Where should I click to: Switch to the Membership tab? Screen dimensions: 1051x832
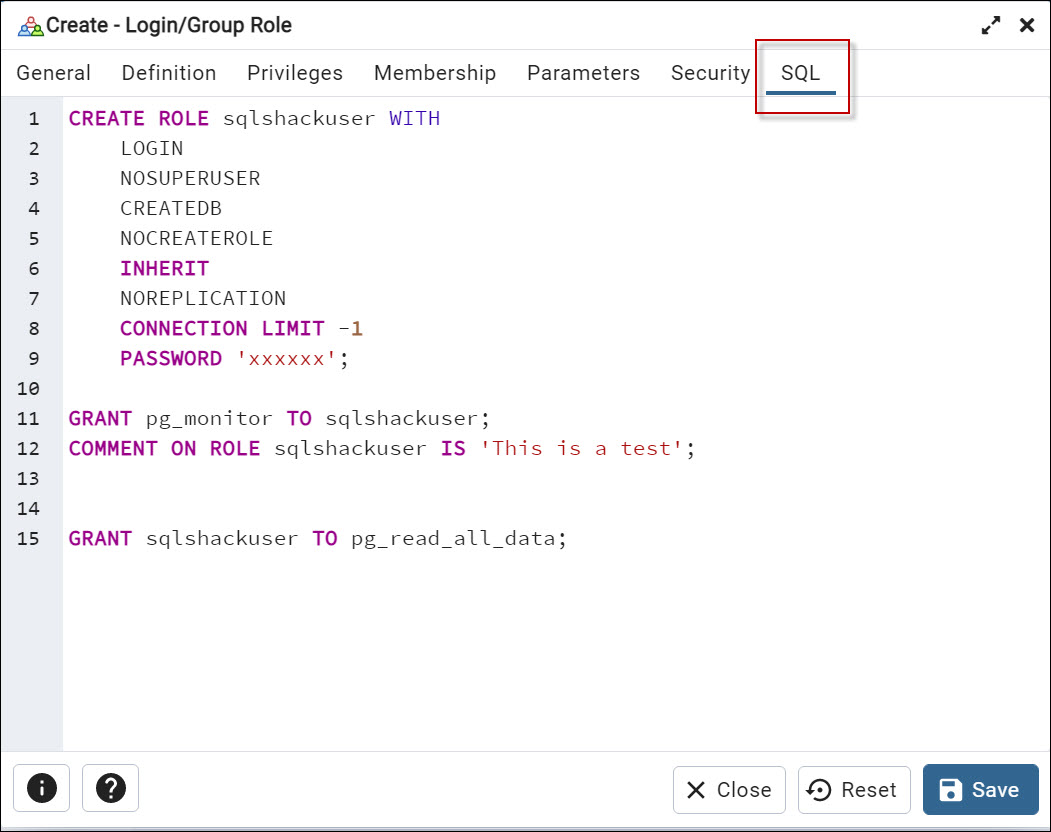(x=435, y=73)
